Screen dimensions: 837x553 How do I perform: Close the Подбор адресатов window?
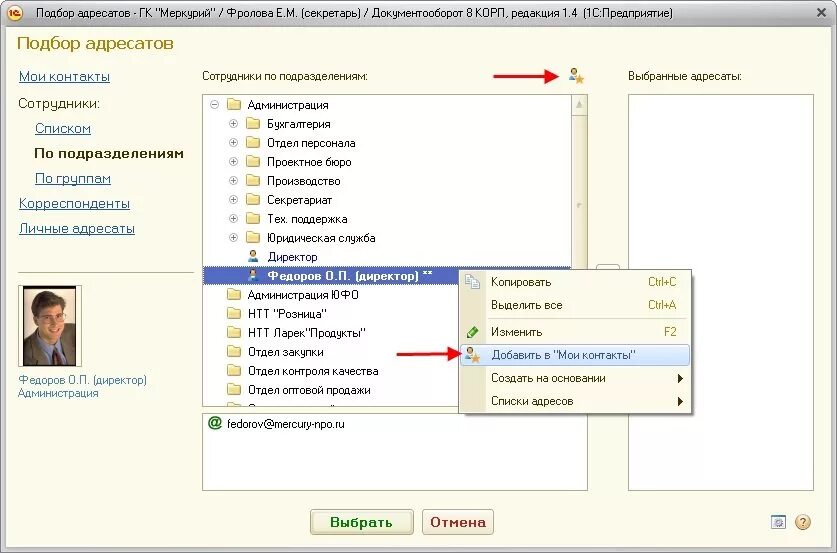[x=822, y=12]
